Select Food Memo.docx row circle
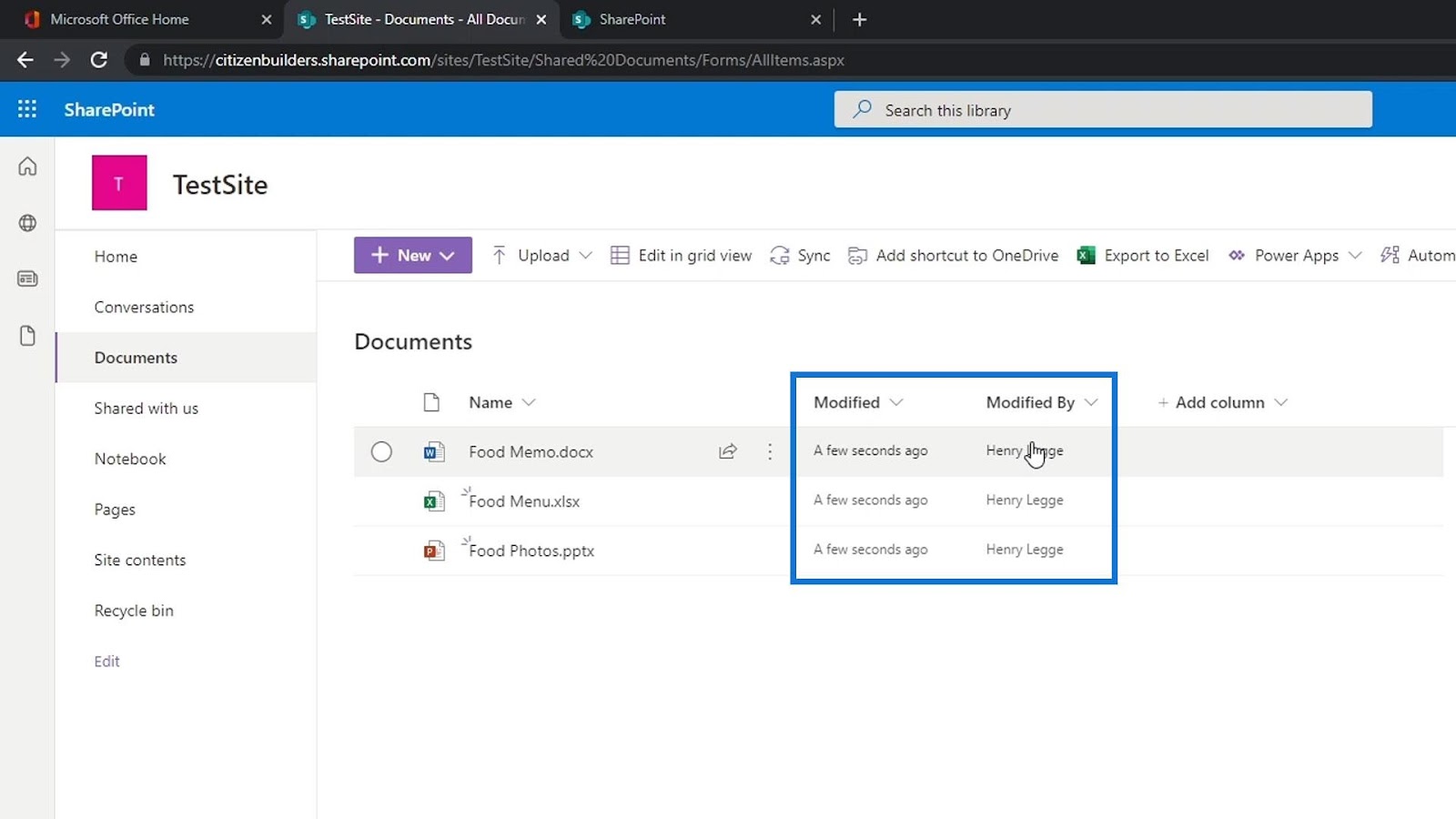 pos(381,451)
